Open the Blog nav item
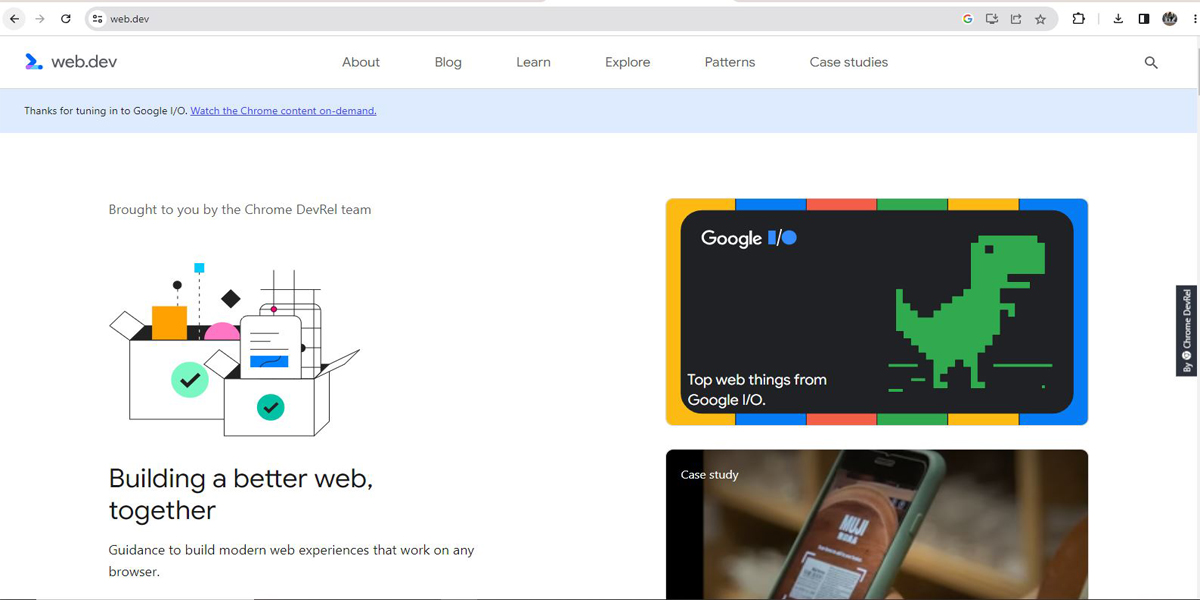This screenshot has width=1200, height=600. click(x=448, y=62)
